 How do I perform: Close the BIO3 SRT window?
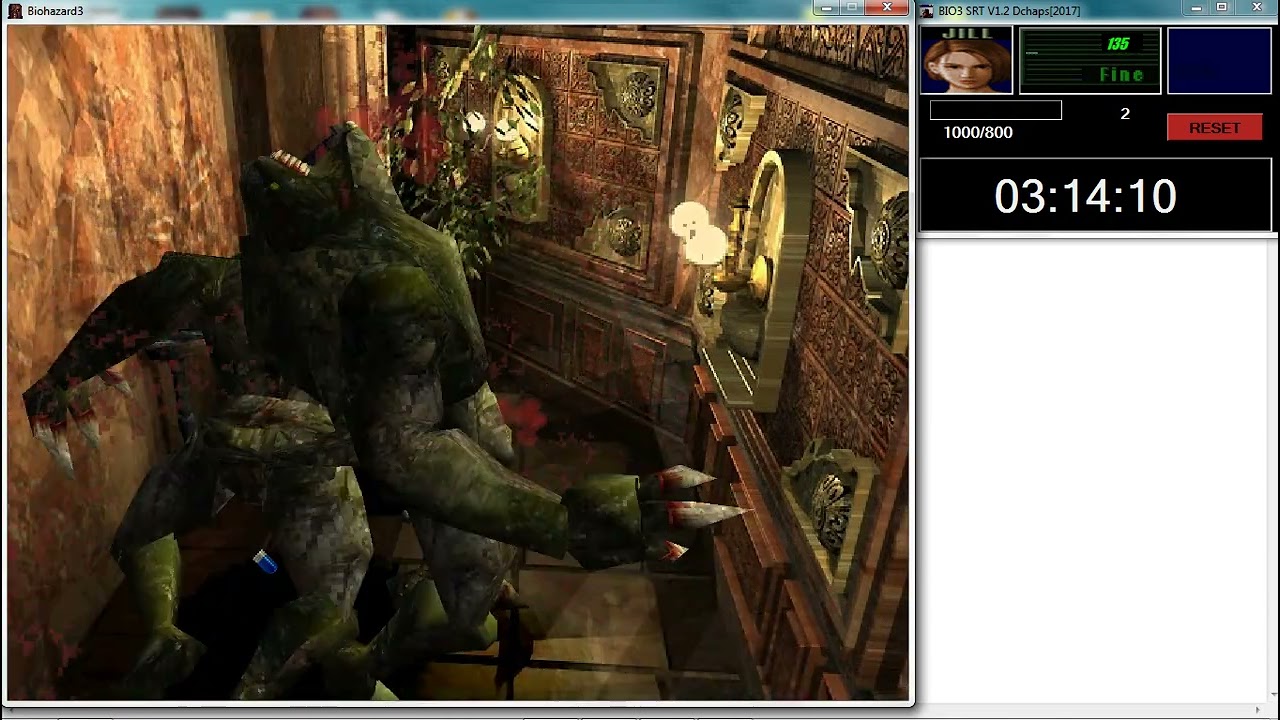[1256, 8]
